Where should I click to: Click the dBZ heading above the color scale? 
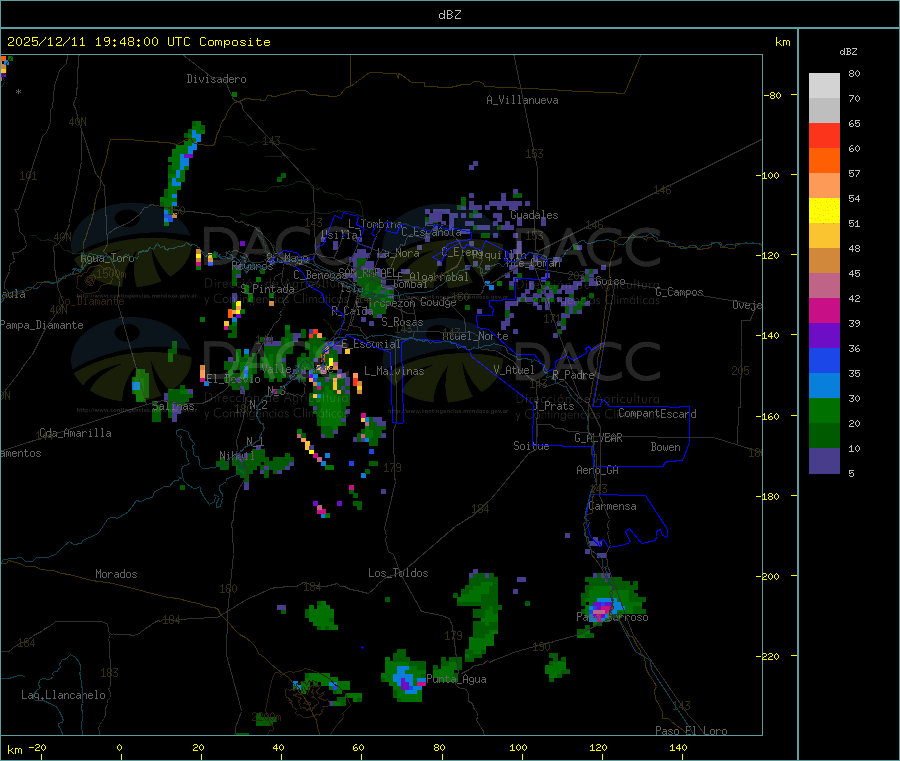tap(848, 52)
